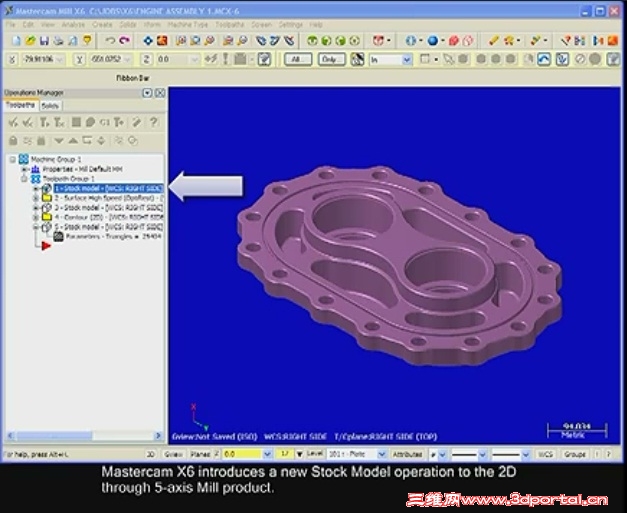Click the Verify selected operations icon
The image size is (627, 513).
(x=90, y=122)
